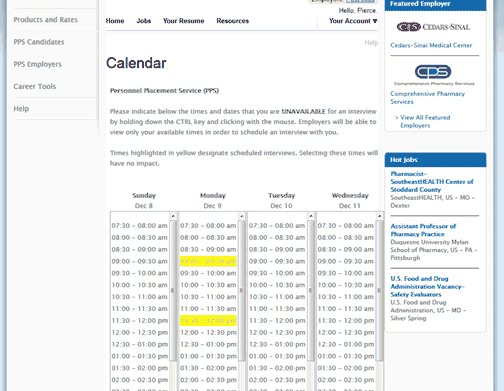
Task: Select Sunday 07:30 - 08:00 am slot
Action: [x=139, y=226]
